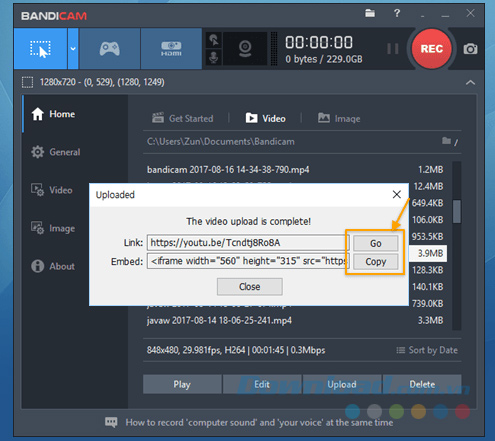Open Sort by Date options
This screenshot has height=441, width=495.
tap(427, 350)
